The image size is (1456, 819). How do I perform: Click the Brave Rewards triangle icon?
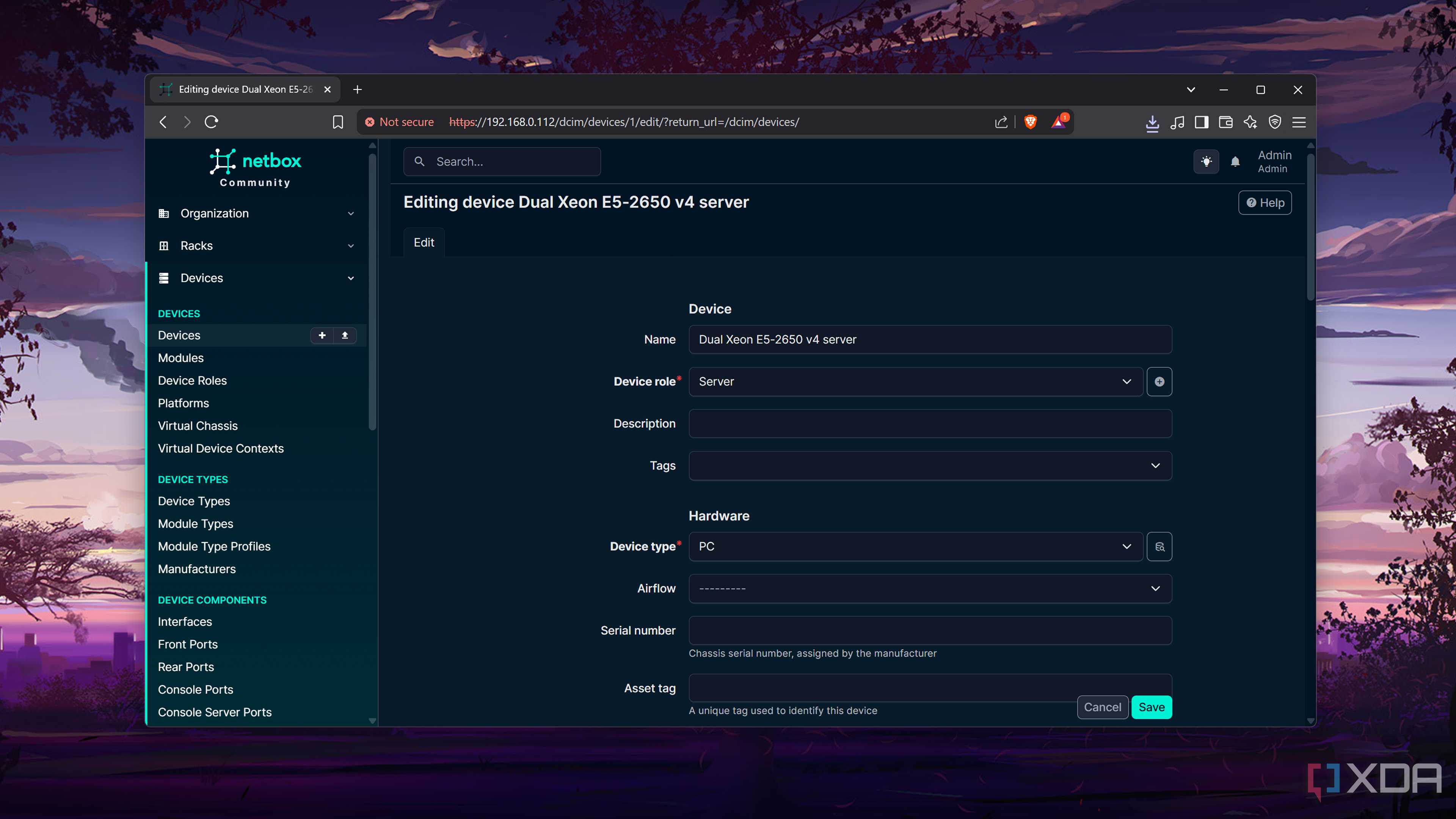1057,122
